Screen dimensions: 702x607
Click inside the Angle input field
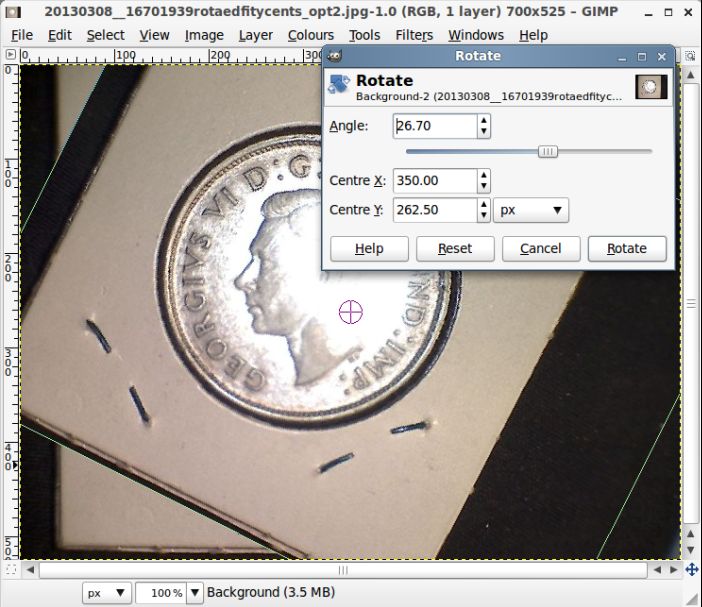[435, 126]
